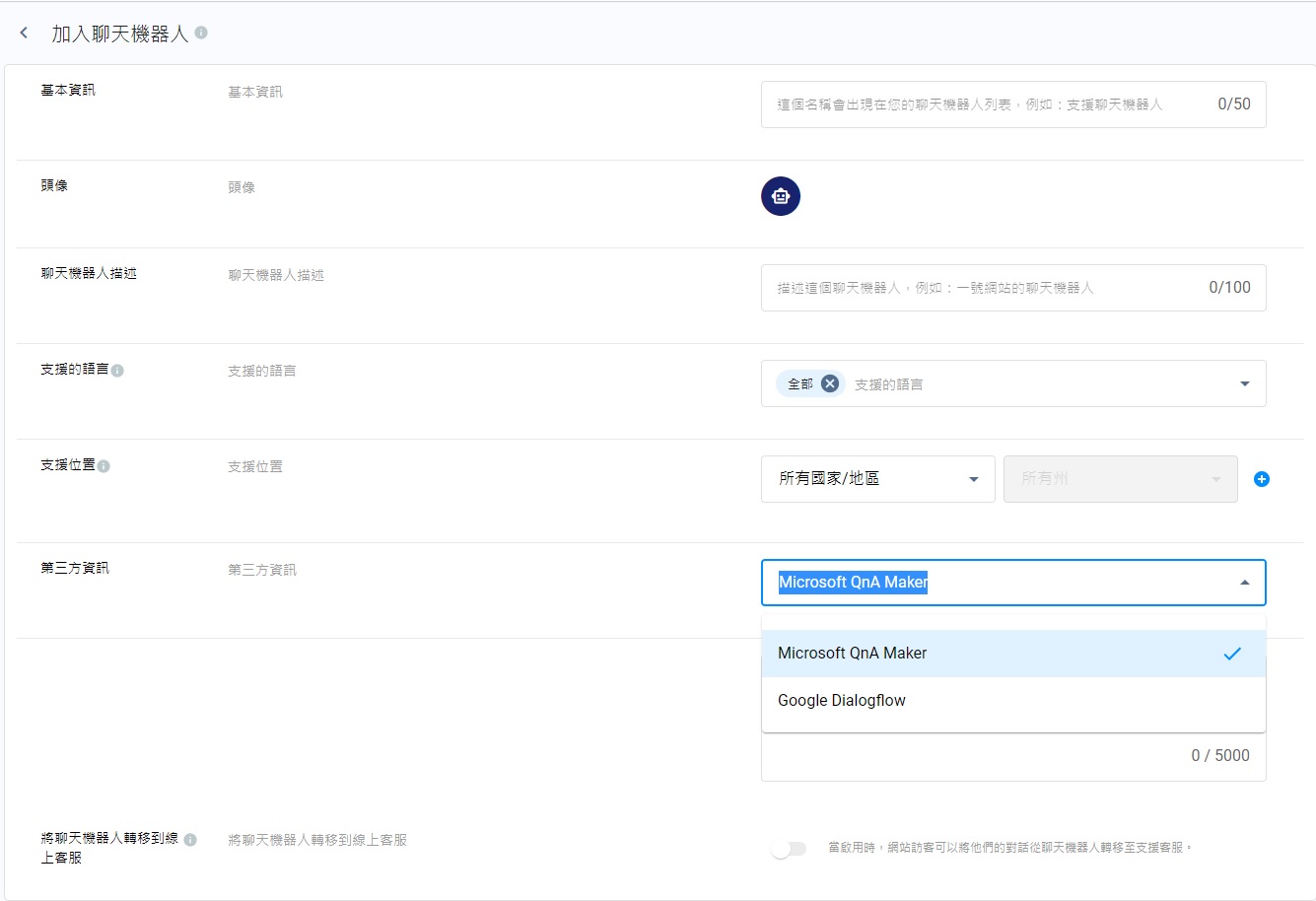Go back using the left arrow icon
This screenshot has width=1316, height=901.
(24, 33)
